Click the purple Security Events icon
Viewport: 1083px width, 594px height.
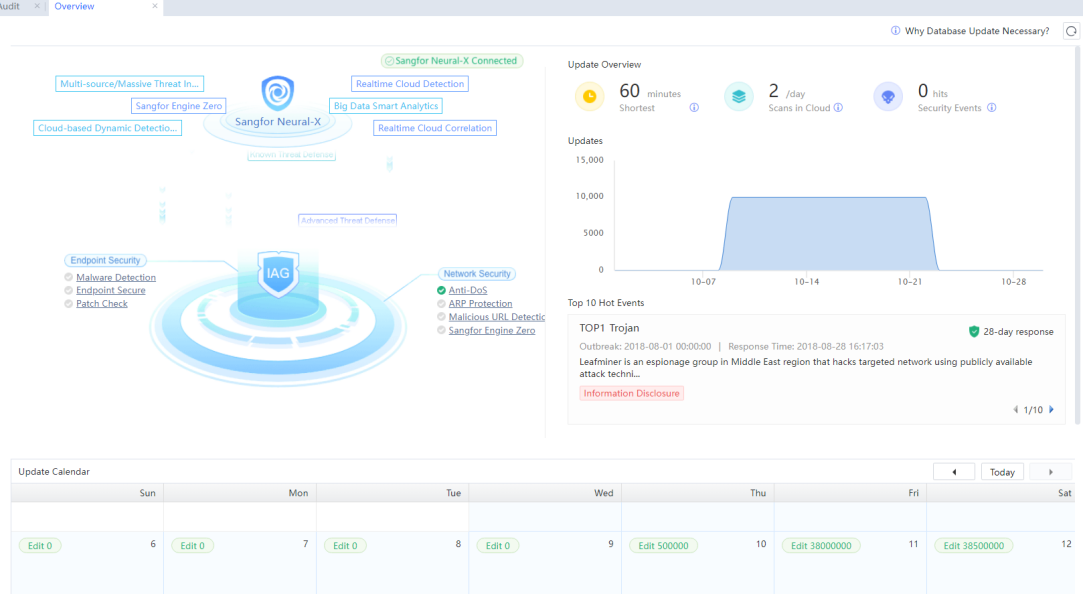point(888,97)
